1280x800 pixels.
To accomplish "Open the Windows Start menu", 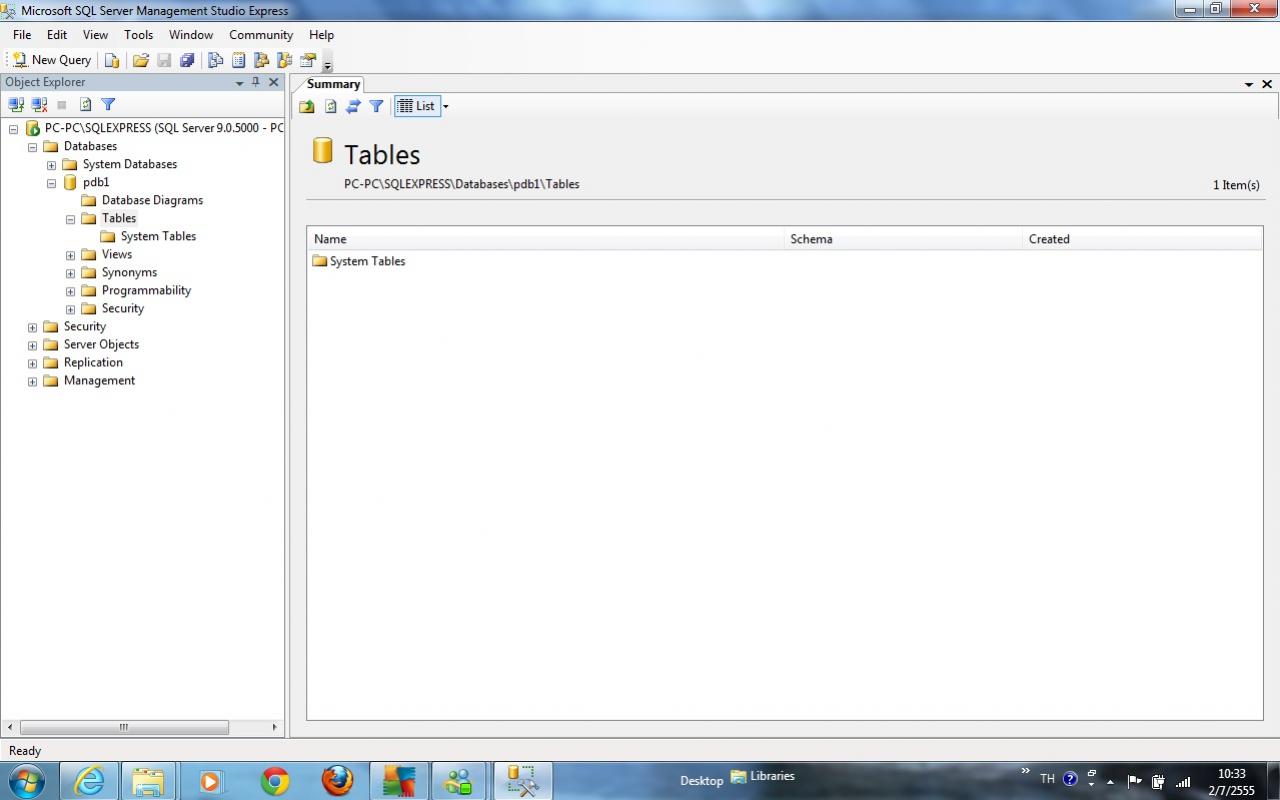I will point(26,780).
